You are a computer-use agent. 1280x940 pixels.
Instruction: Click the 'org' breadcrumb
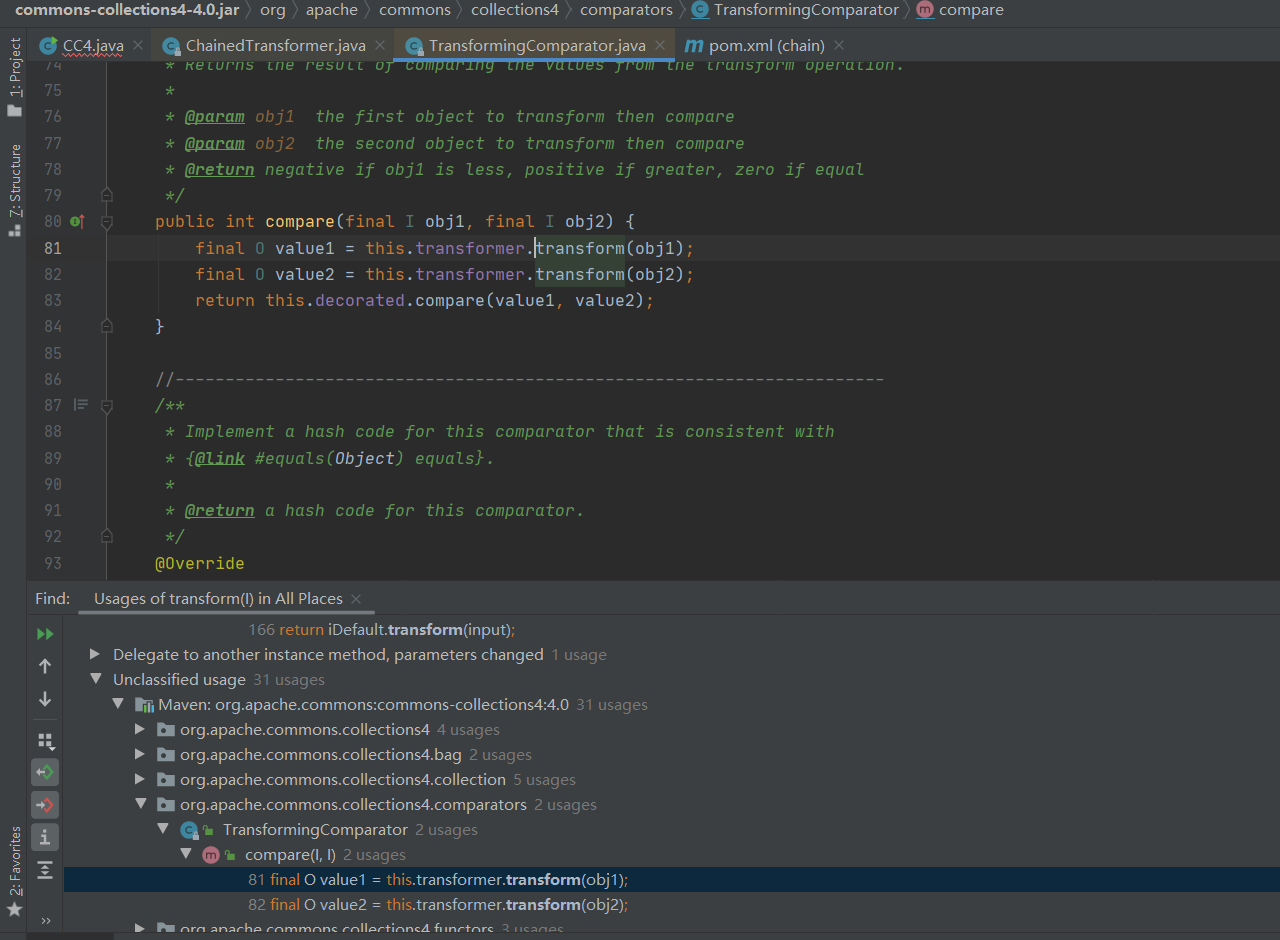pos(272,10)
